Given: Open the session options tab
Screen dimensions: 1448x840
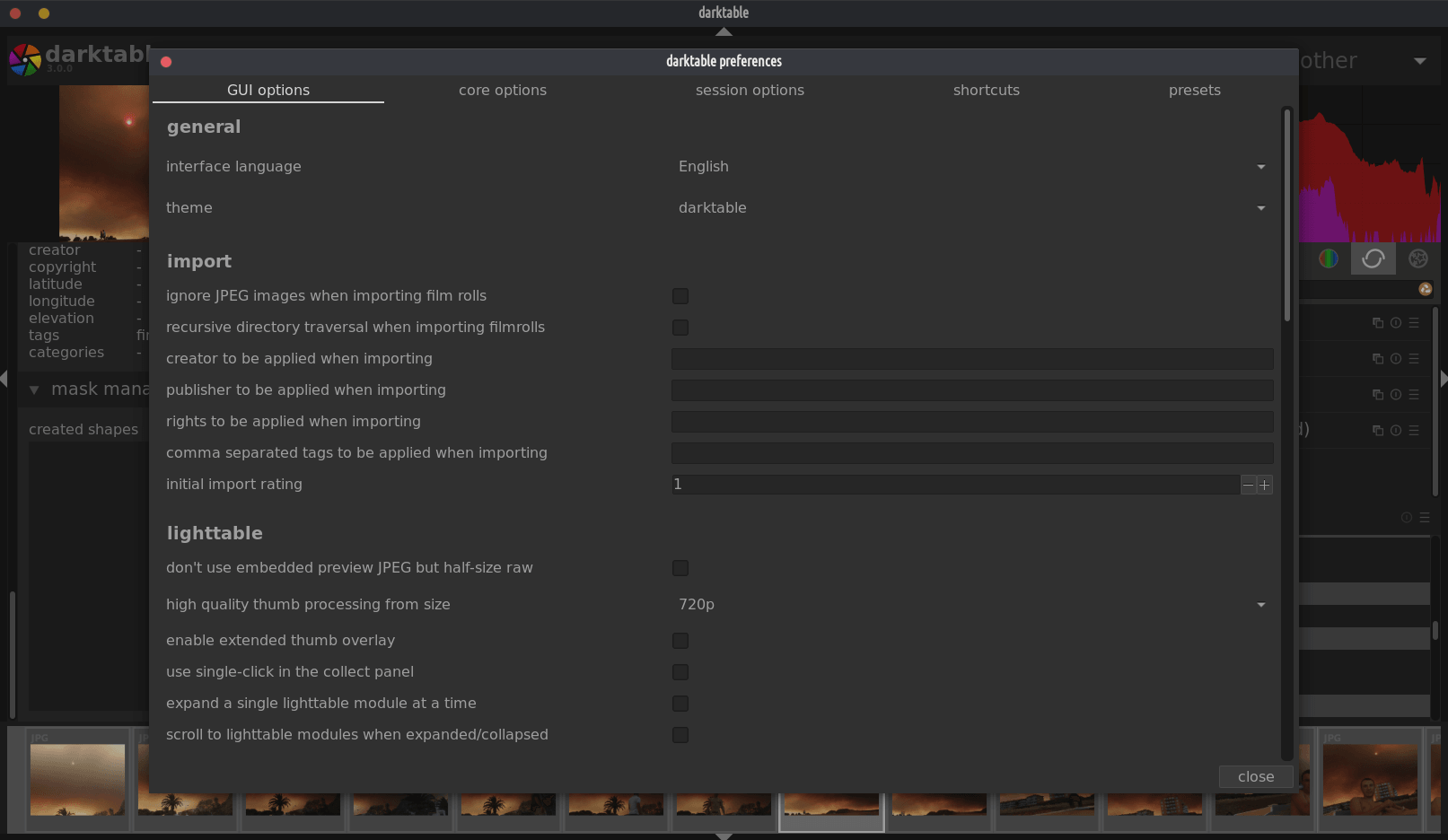Looking at the screenshot, I should point(750,90).
